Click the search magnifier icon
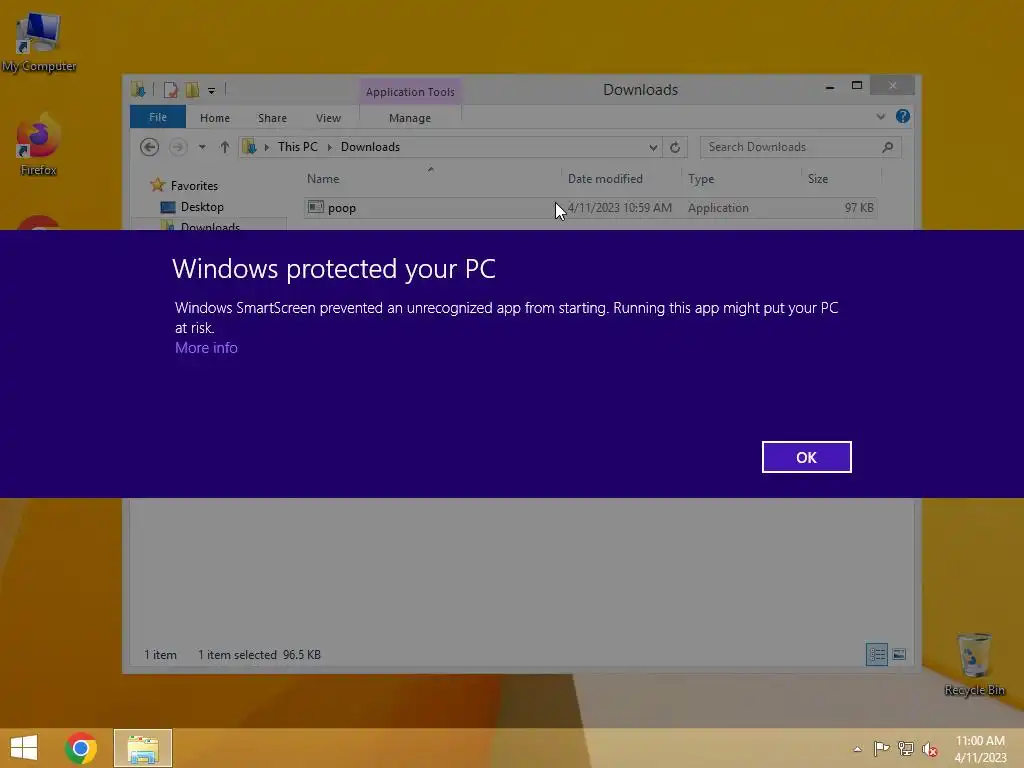Image resolution: width=1024 pixels, height=768 pixels. [888, 147]
